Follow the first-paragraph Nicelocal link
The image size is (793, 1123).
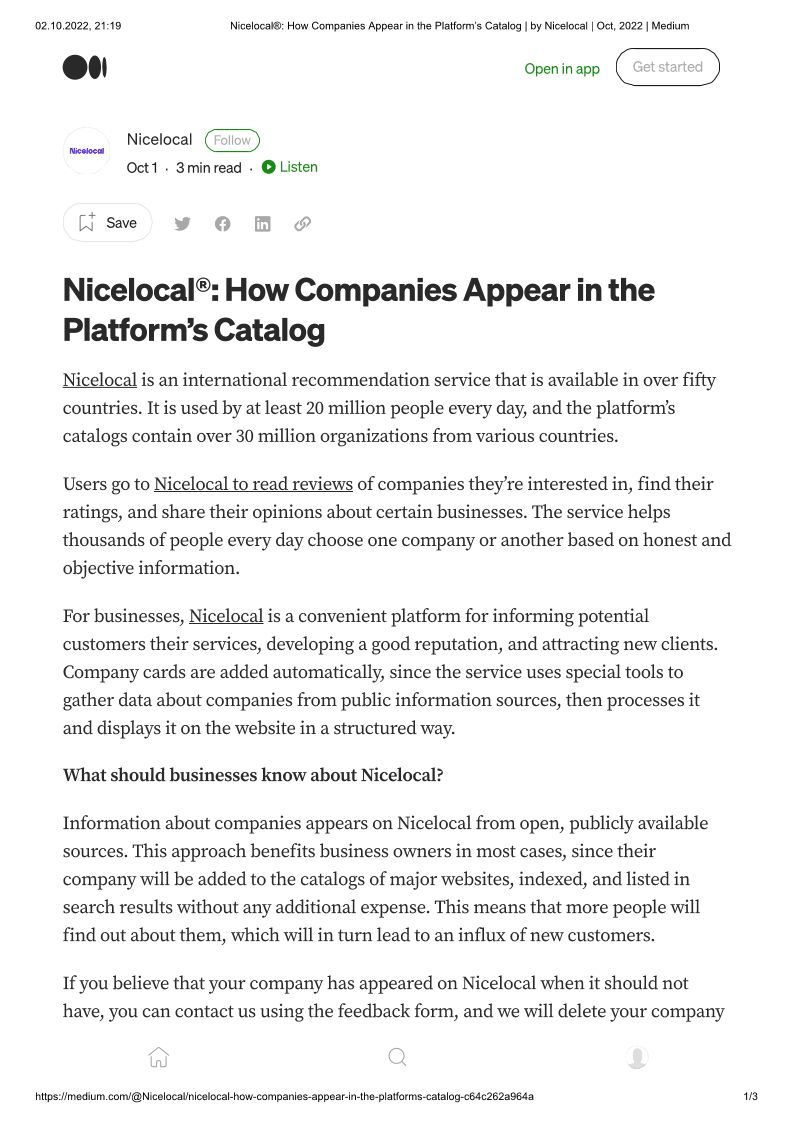point(99,380)
